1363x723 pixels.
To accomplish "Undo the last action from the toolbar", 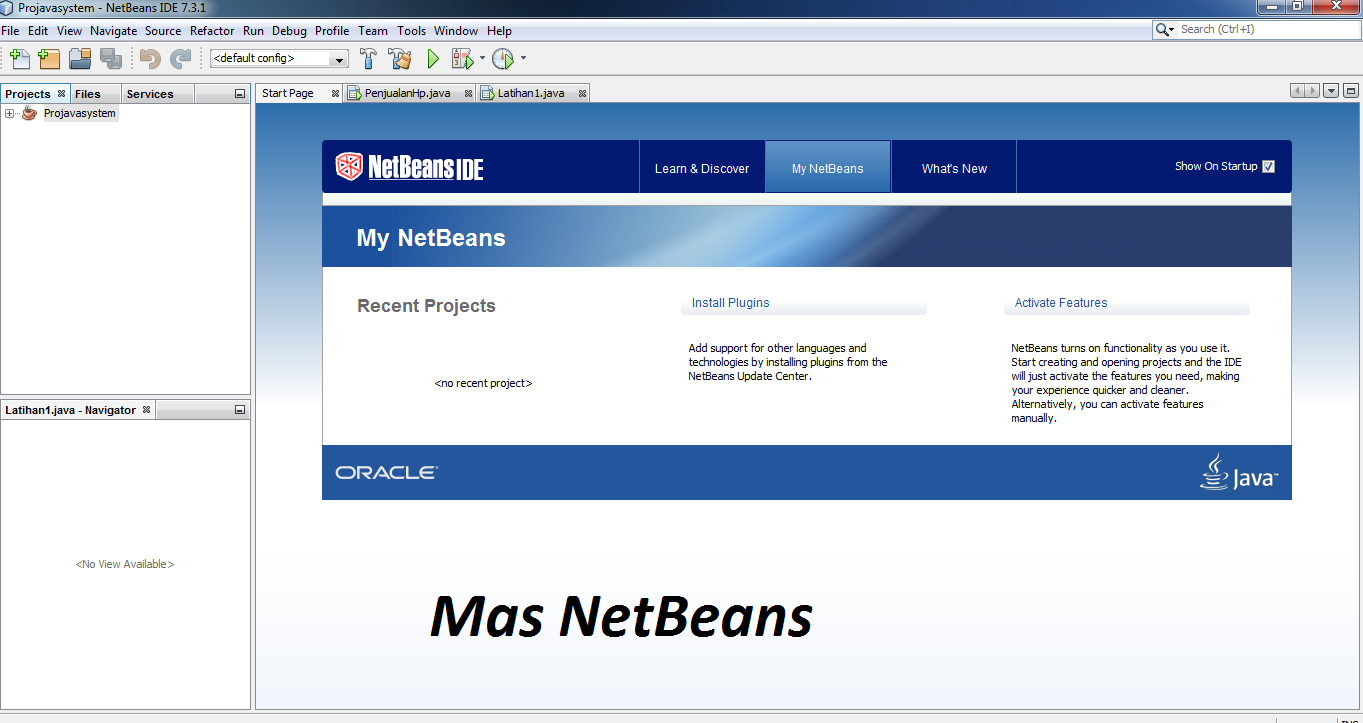I will (x=148, y=58).
